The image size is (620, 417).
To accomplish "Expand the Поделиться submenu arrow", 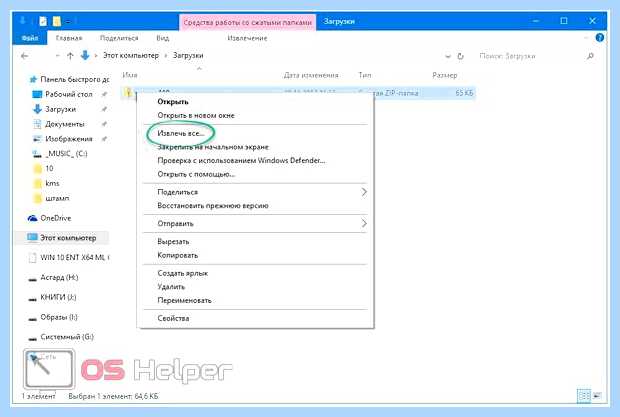I will [x=364, y=192].
